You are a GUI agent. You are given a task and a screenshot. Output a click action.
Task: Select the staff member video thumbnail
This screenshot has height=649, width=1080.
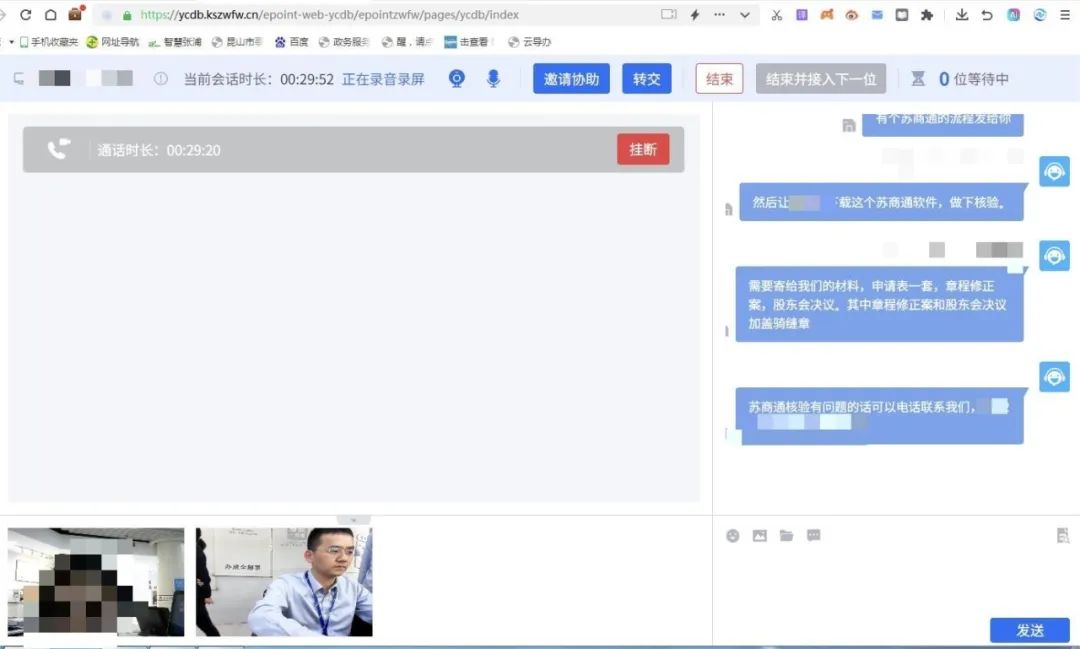(x=284, y=582)
